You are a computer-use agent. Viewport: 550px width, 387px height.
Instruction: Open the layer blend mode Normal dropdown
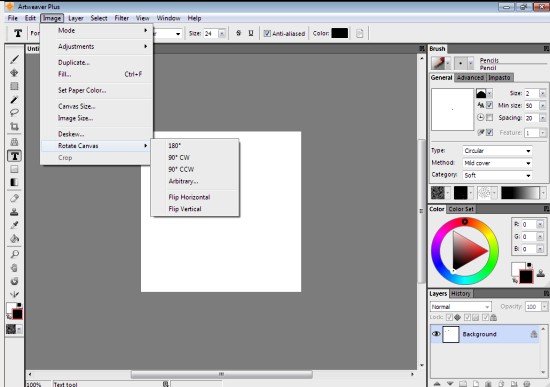461,307
